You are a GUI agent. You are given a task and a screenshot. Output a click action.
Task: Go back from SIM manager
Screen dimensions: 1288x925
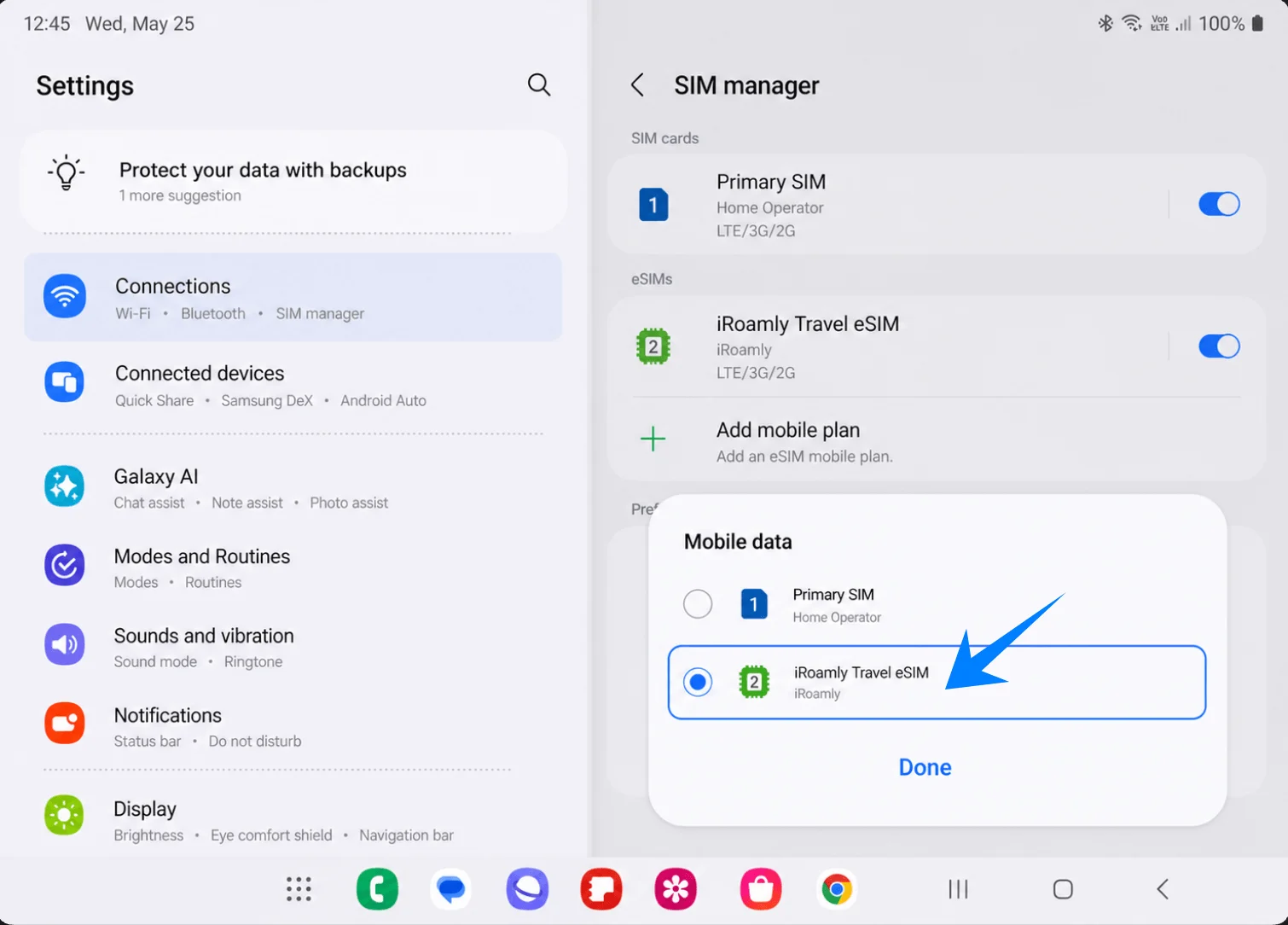(x=637, y=84)
